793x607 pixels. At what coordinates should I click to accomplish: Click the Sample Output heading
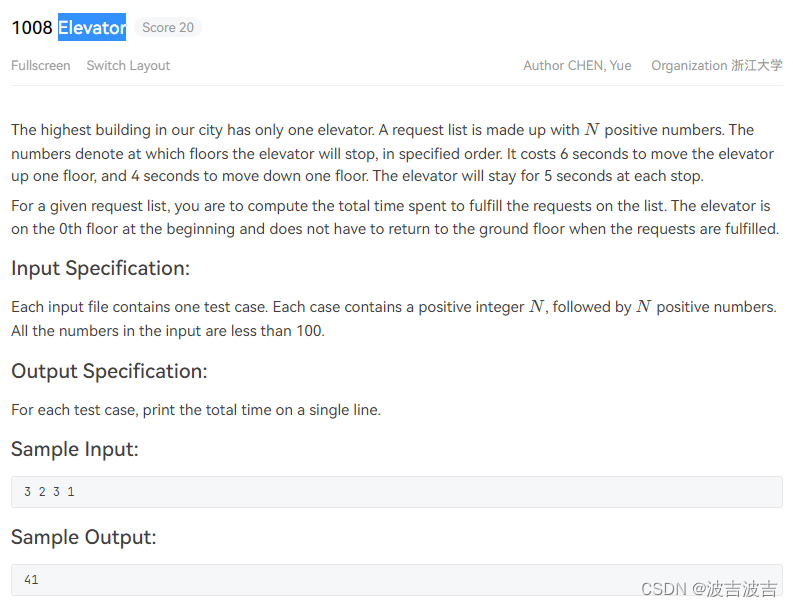(x=84, y=537)
